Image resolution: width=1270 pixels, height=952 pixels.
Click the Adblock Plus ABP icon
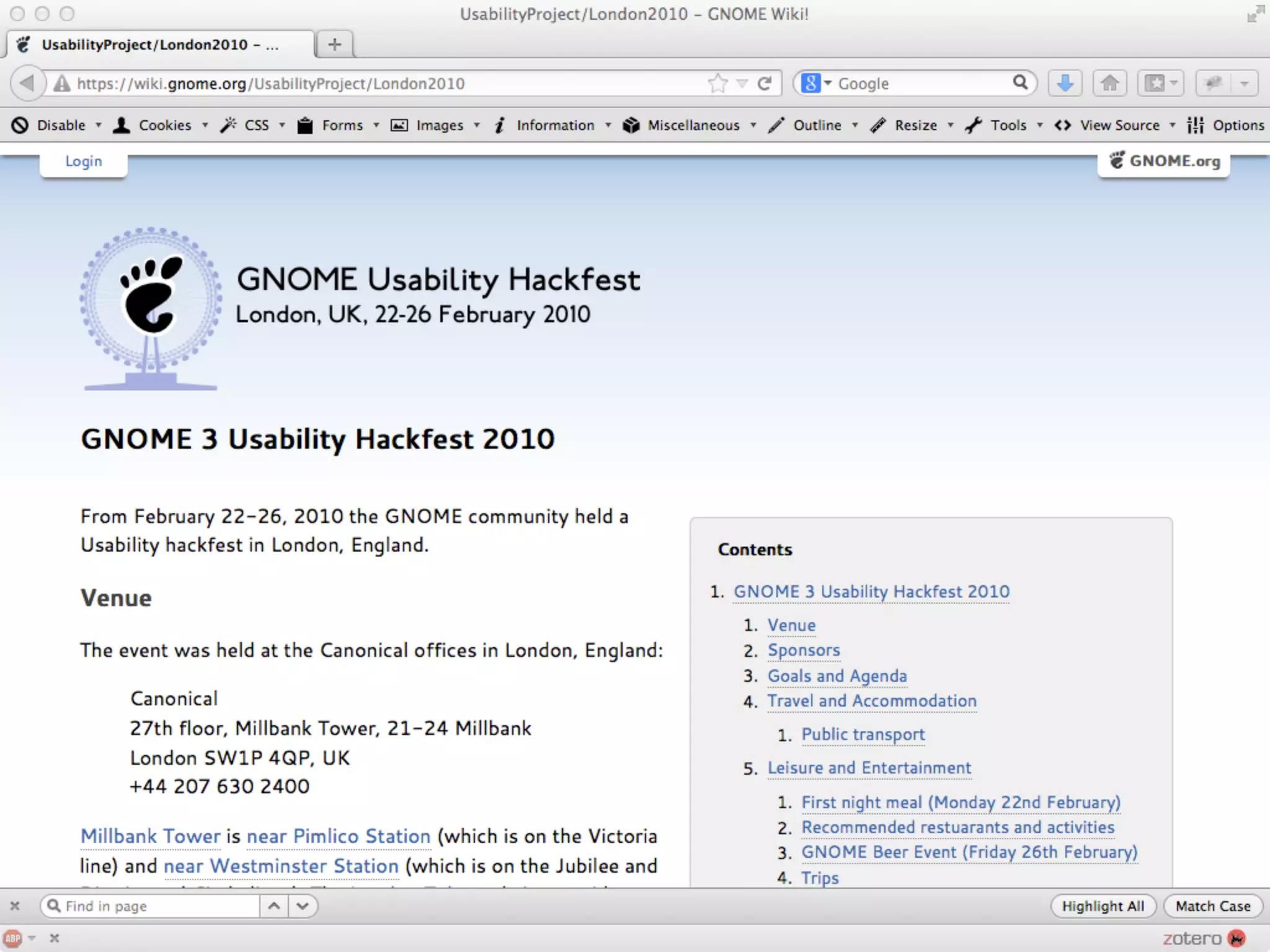coord(13,938)
